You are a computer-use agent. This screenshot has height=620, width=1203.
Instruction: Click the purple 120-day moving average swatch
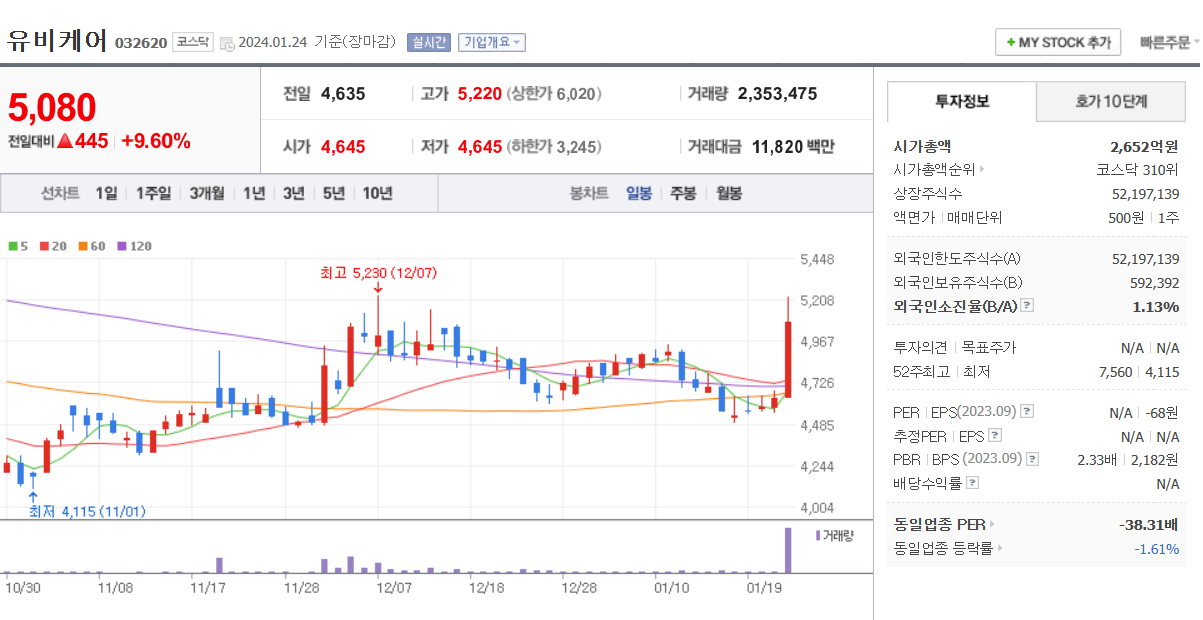(122, 246)
